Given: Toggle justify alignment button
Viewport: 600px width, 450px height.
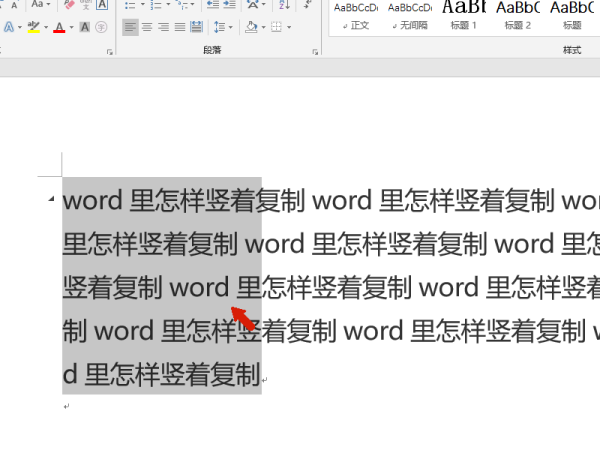Looking at the screenshot, I should 180,27.
